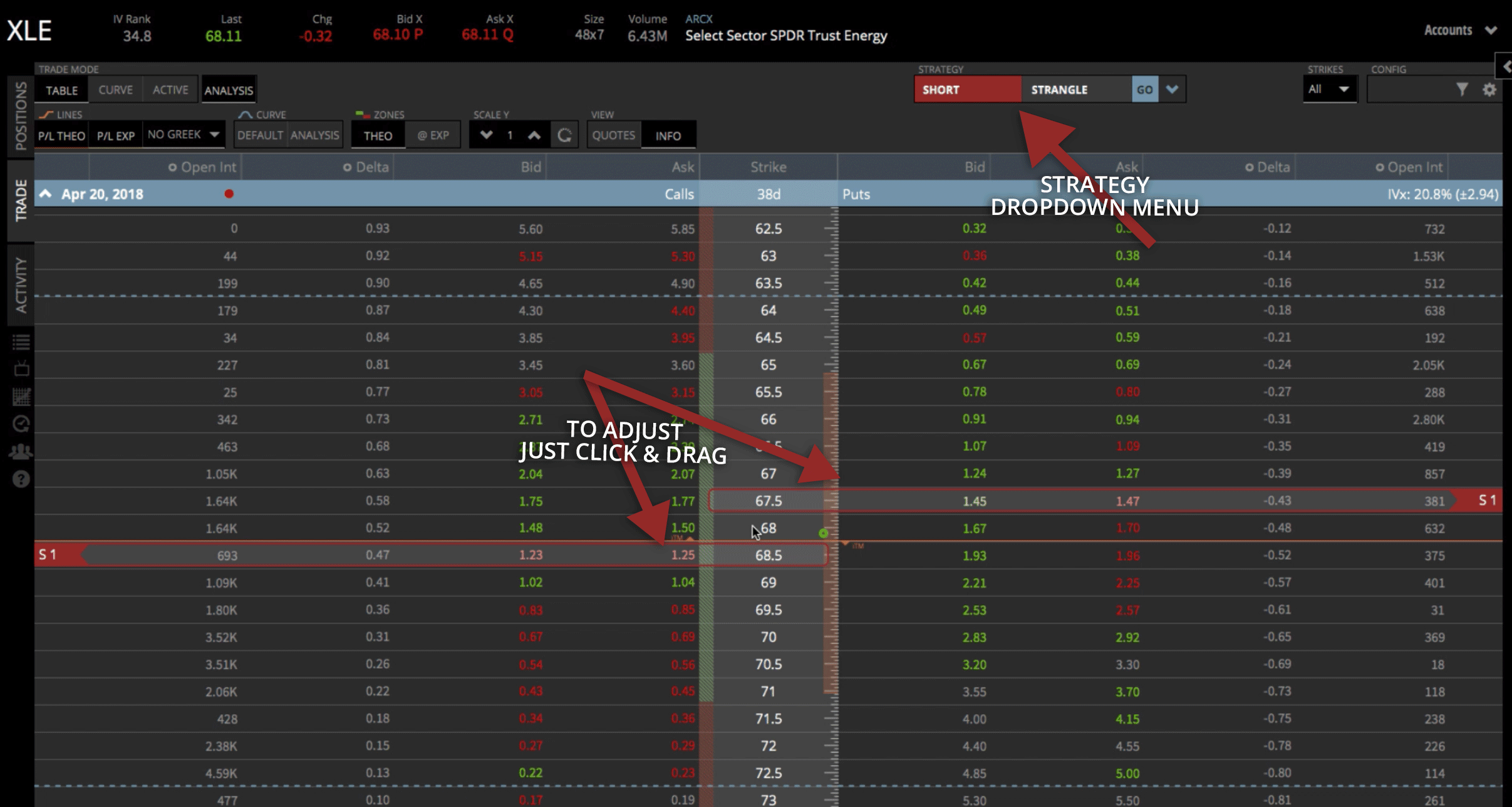Viewport: 1512px width, 807px height.
Task: Select the DEFAULT curve option
Action: click(x=260, y=135)
